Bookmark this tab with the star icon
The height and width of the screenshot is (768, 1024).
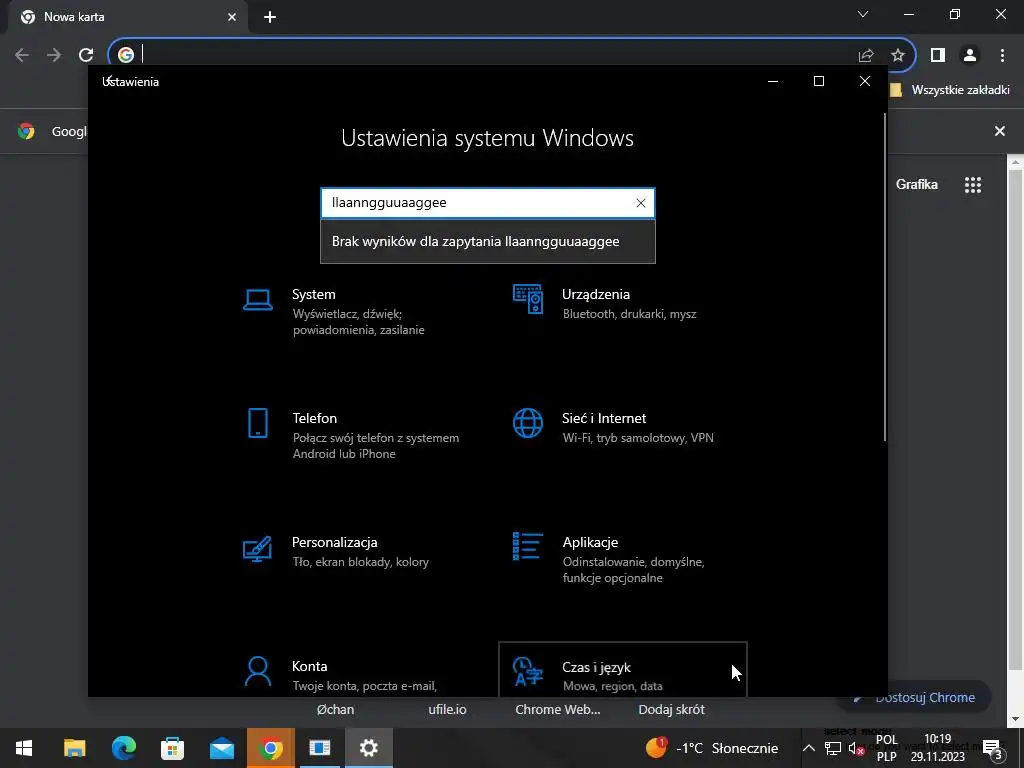click(x=898, y=55)
